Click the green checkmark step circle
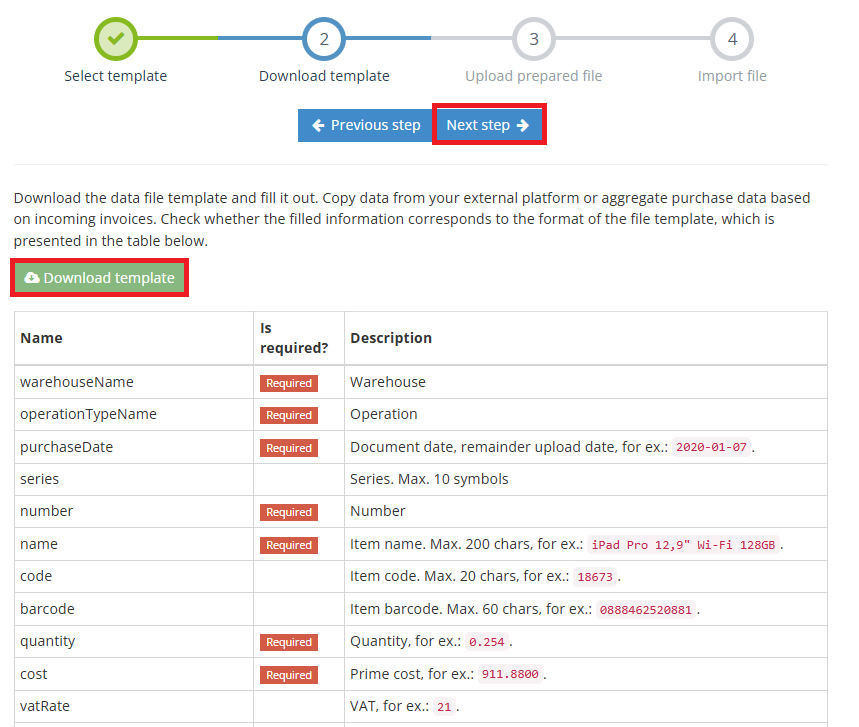859x727 pixels. (x=116, y=39)
